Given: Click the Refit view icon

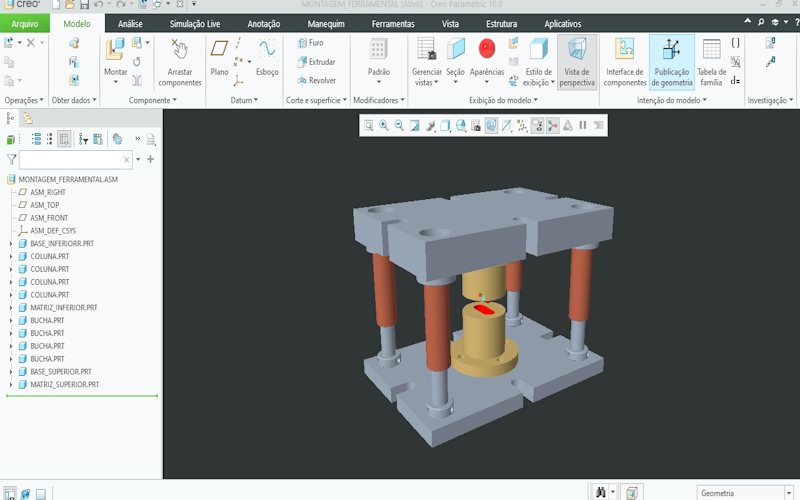Looking at the screenshot, I should 368,125.
